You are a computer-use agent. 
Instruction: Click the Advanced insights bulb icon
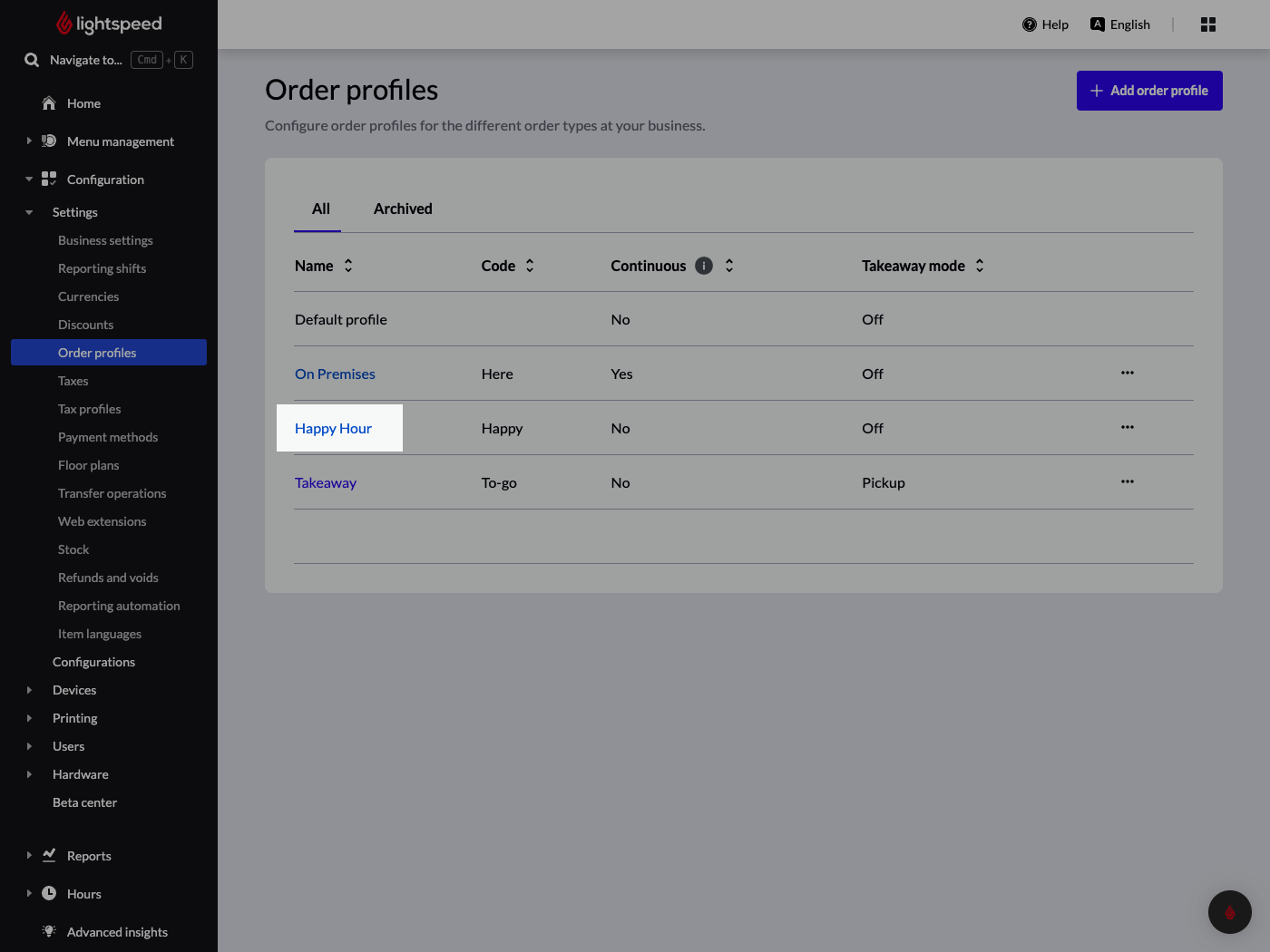[49, 932]
